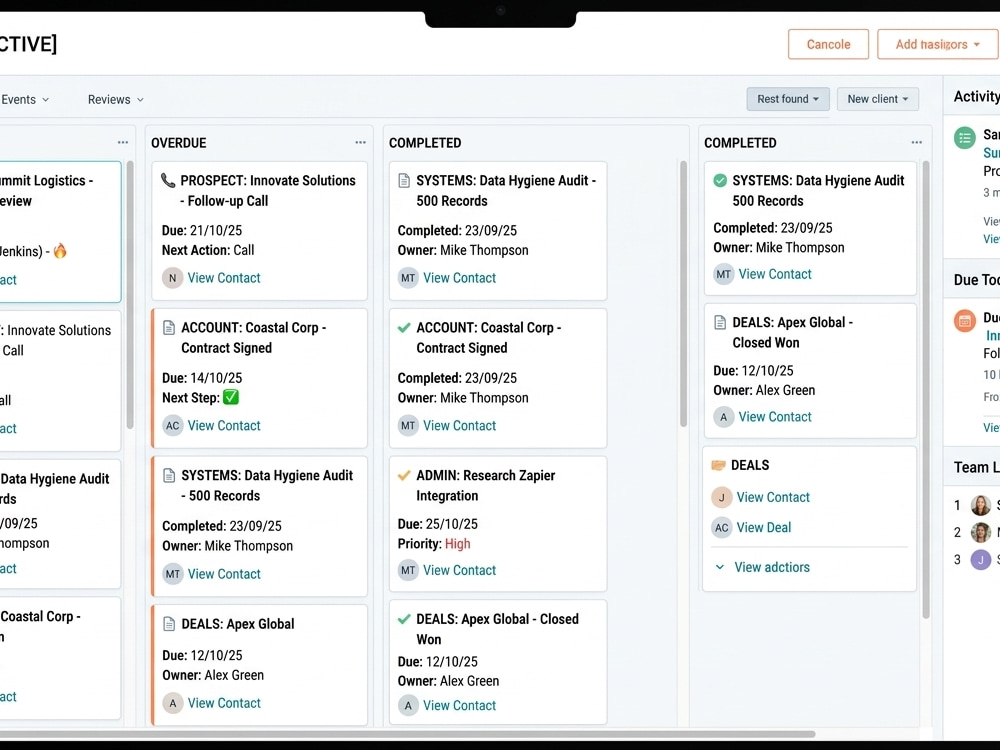Click Owner: Alex Green on overdue Apex Global card
The height and width of the screenshot is (750, 1000).
(212, 675)
